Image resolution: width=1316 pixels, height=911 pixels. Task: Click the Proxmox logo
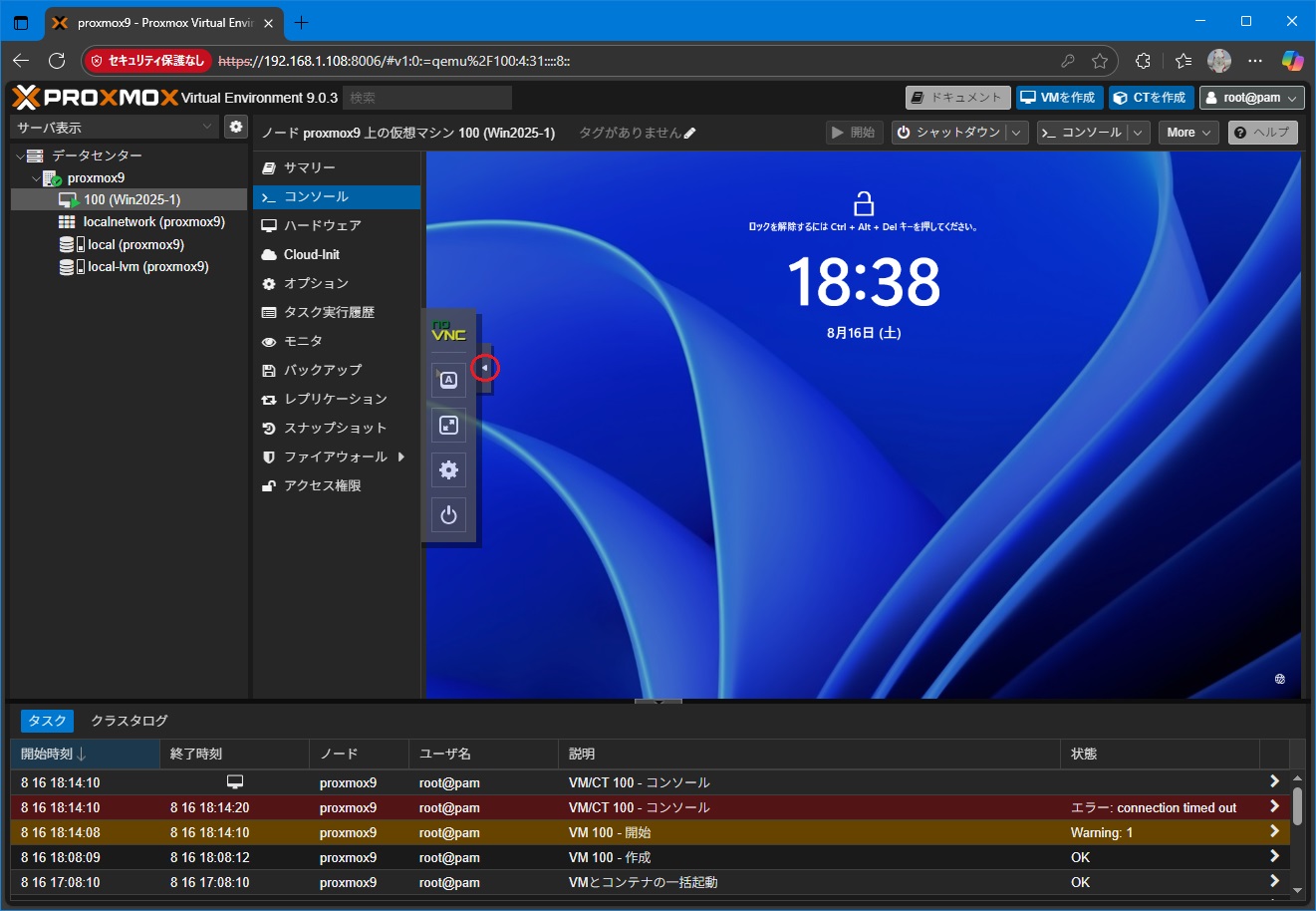pyautogui.click(x=96, y=97)
